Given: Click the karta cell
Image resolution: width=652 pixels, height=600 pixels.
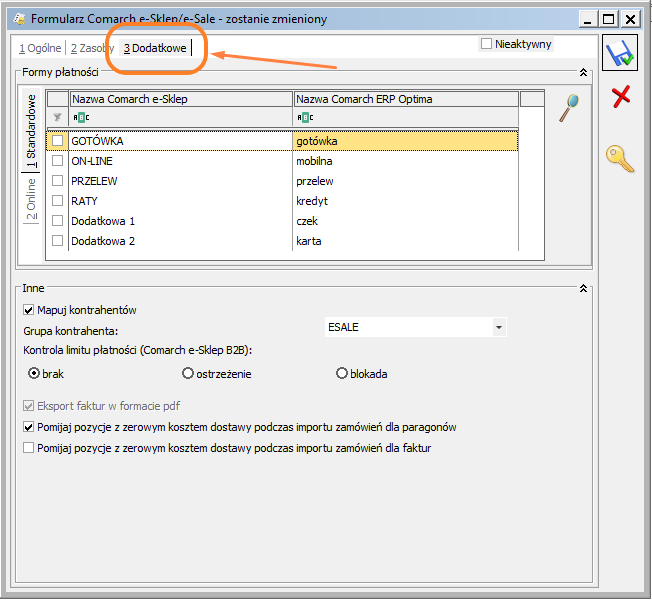Looking at the screenshot, I should click(x=405, y=241).
